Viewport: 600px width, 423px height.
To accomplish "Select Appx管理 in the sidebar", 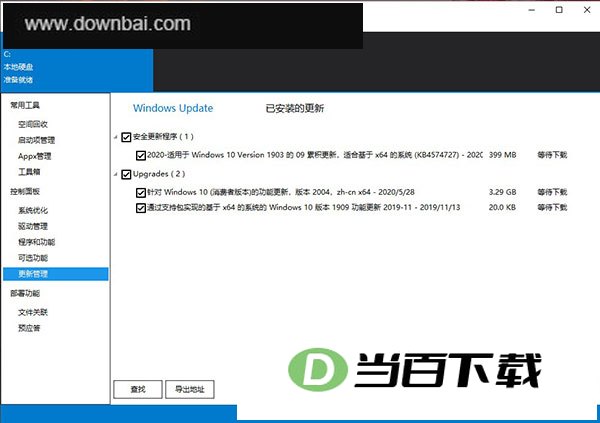I will coord(34,156).
